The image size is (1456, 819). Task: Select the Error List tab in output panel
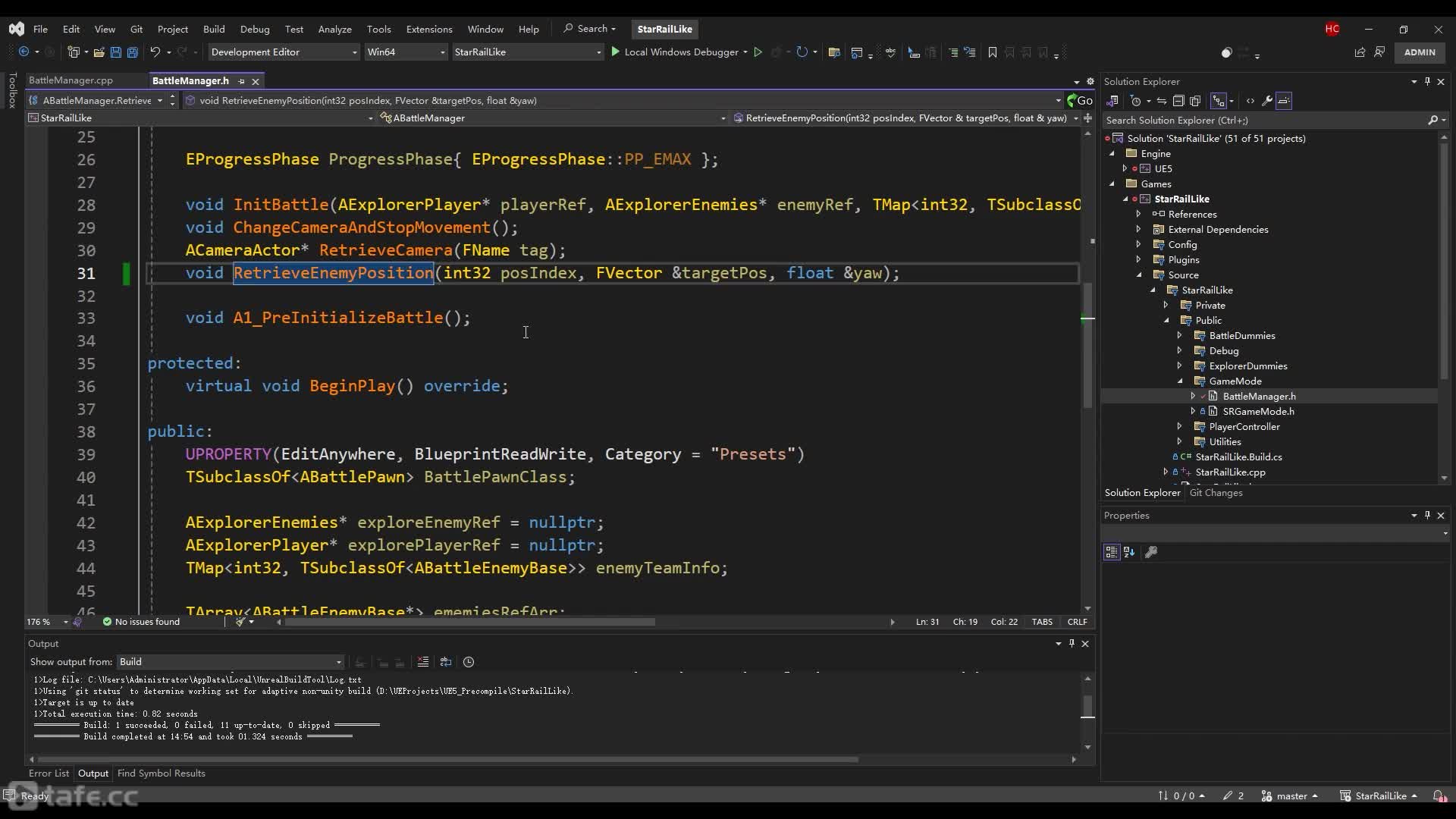(48, 773)
